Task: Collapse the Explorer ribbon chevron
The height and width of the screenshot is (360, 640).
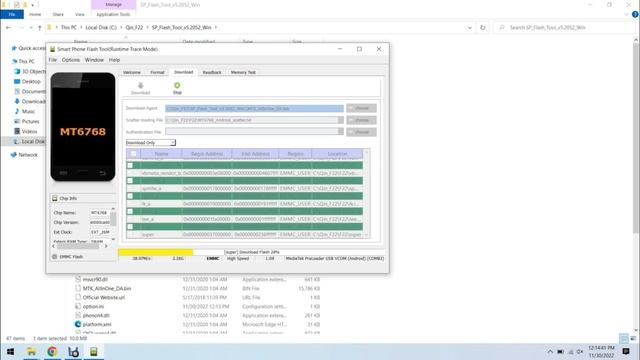Action: (x=627, y=14)
